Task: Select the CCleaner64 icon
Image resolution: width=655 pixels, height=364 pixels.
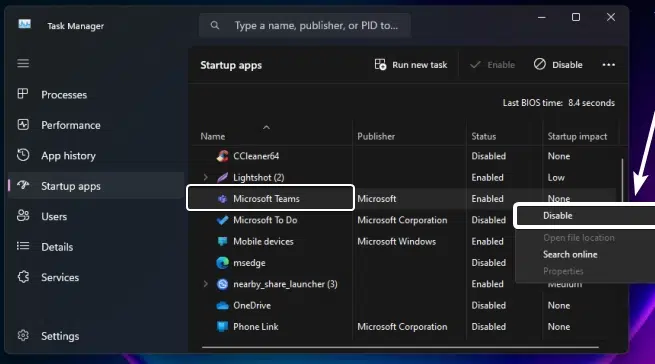Action: point(223,156)
